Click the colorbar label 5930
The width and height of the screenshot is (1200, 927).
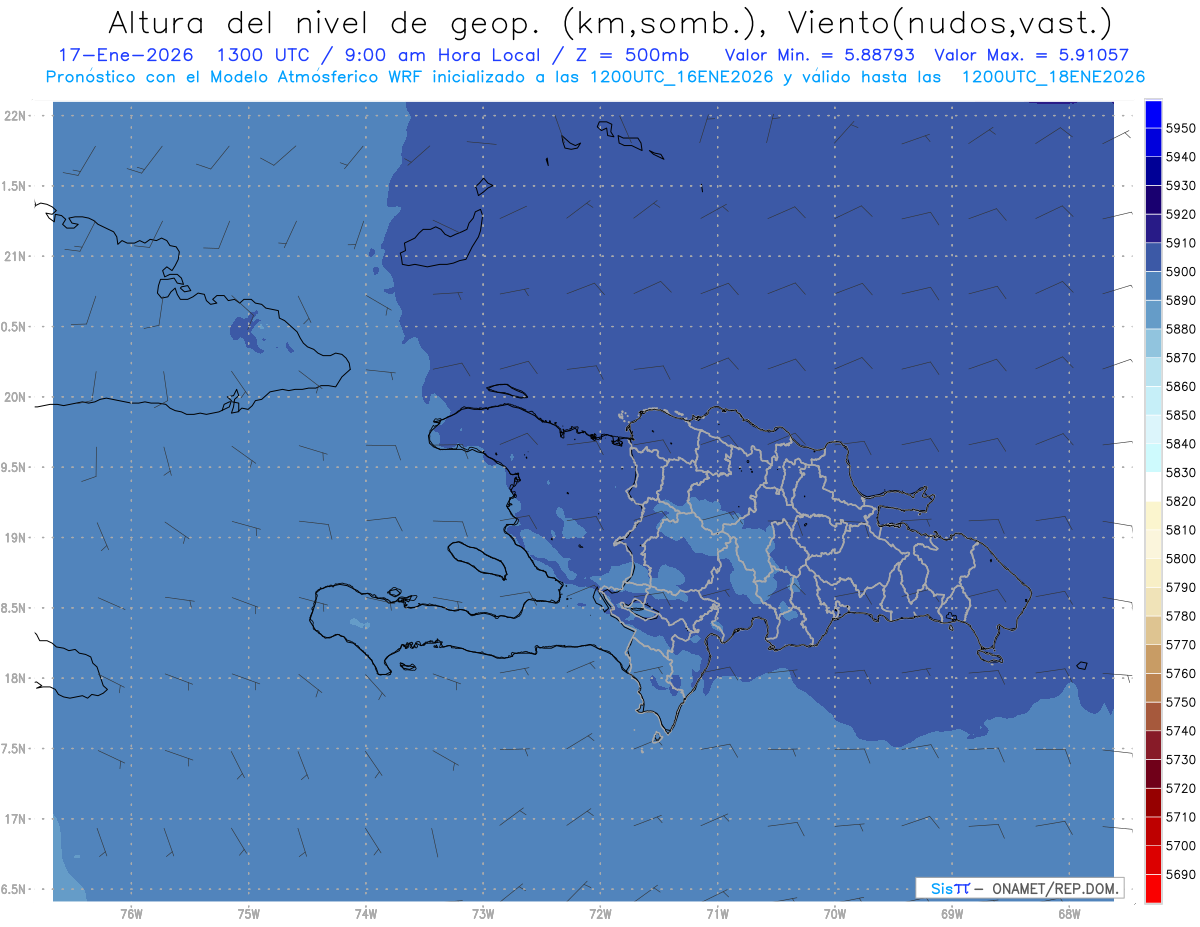click(1180, 186)
